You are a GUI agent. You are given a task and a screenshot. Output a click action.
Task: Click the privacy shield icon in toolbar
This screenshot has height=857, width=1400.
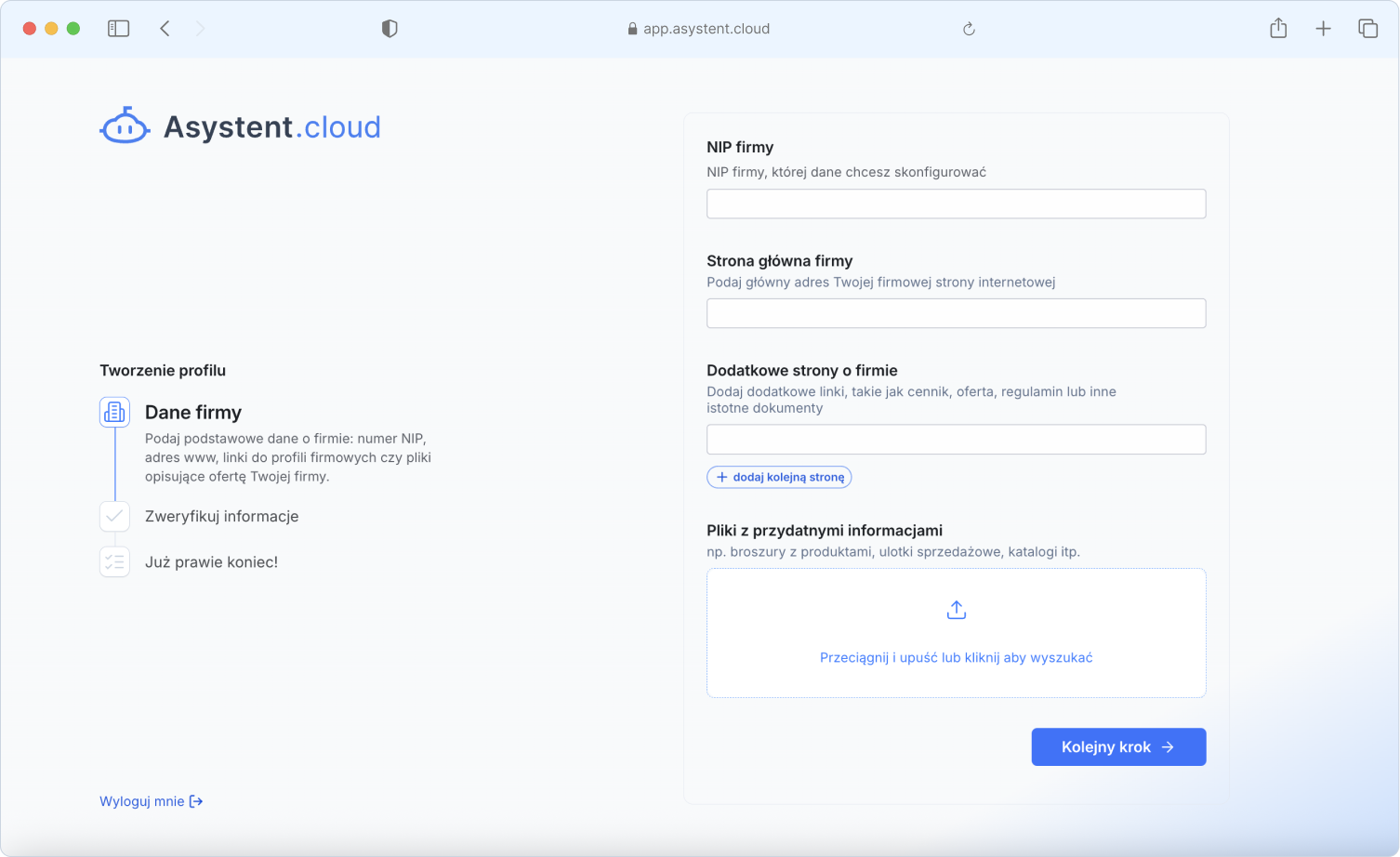[x=390, y=29]
